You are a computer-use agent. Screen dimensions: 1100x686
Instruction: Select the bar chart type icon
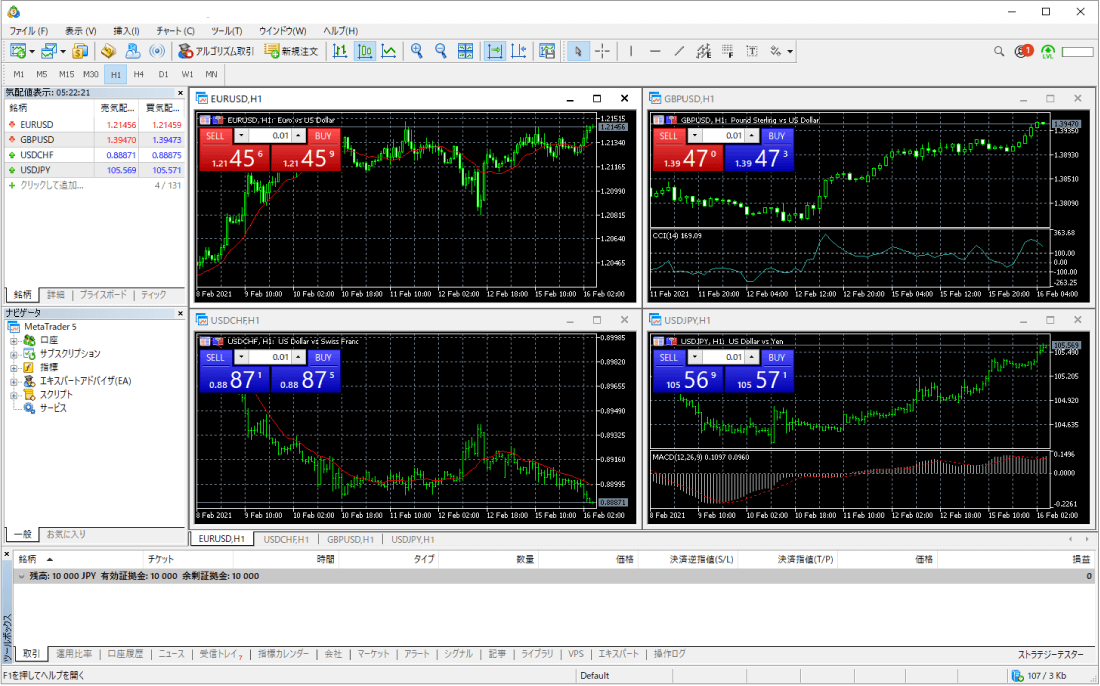(x=341, y=51)
